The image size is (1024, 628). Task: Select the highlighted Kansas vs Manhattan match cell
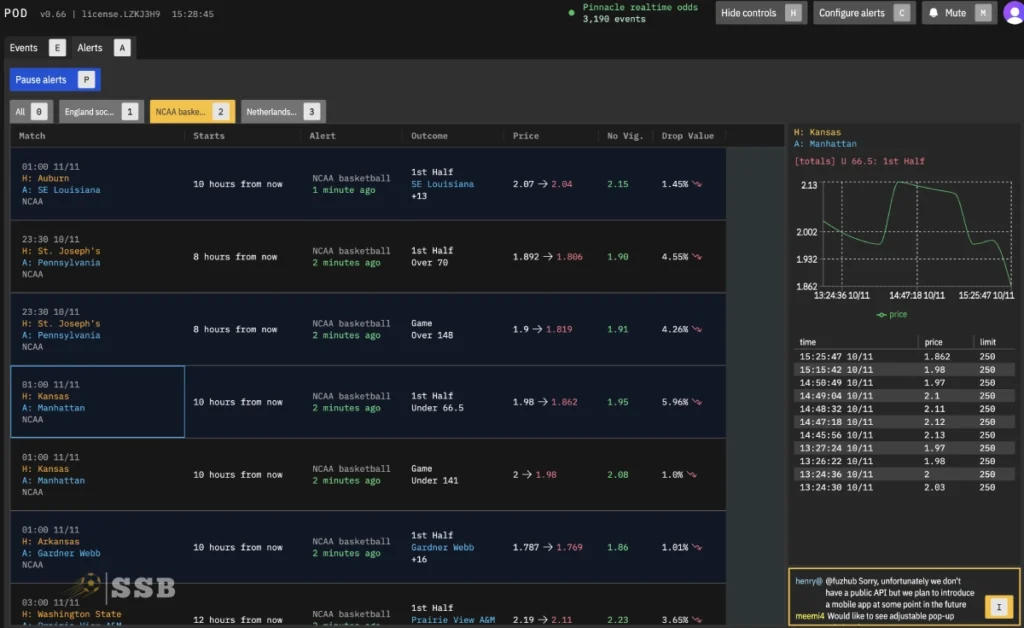tap(97, 401)
